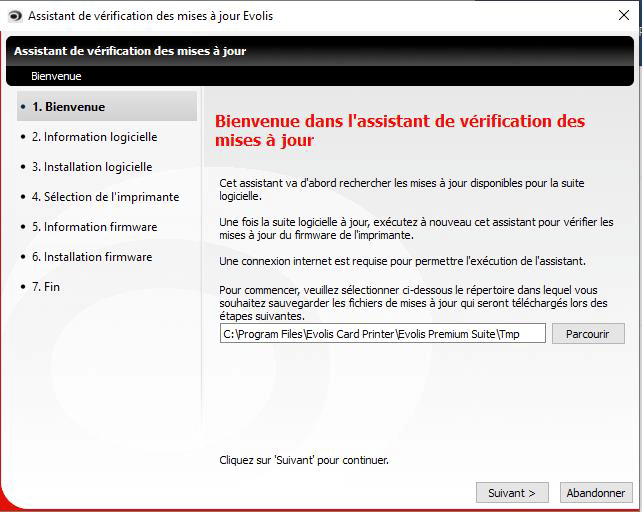Select step 5. Information firmware
This screenshot has width=642, height=512.
tap(94, 227)
